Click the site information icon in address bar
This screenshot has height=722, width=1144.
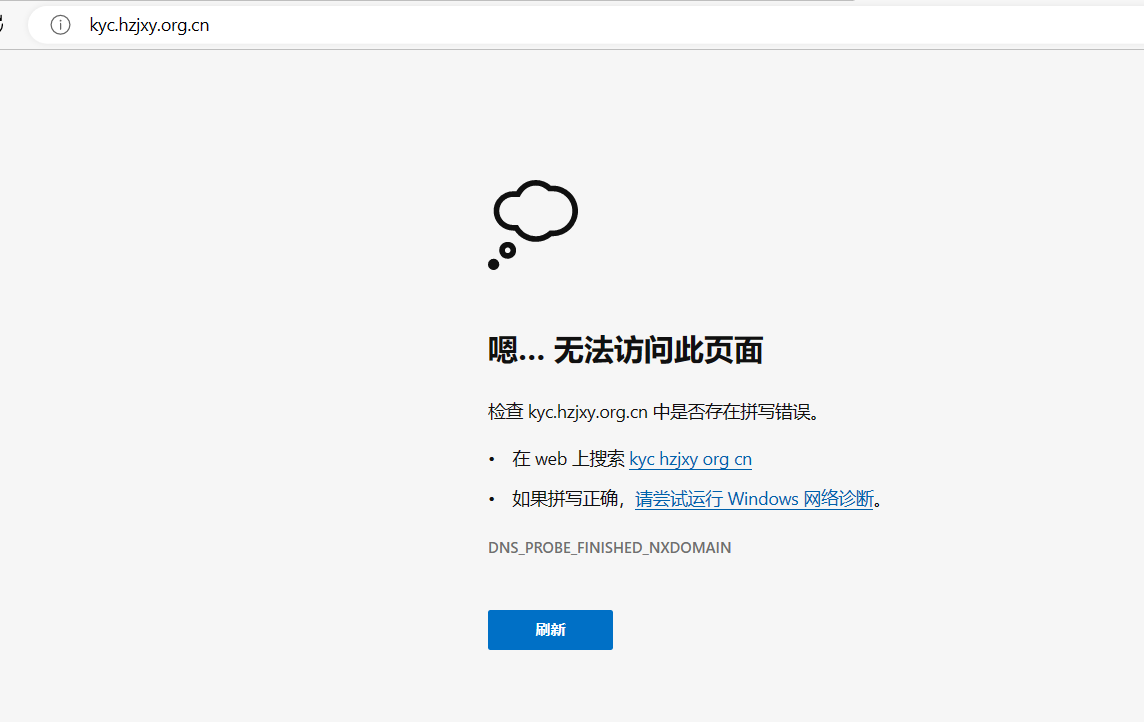point(61,25)
